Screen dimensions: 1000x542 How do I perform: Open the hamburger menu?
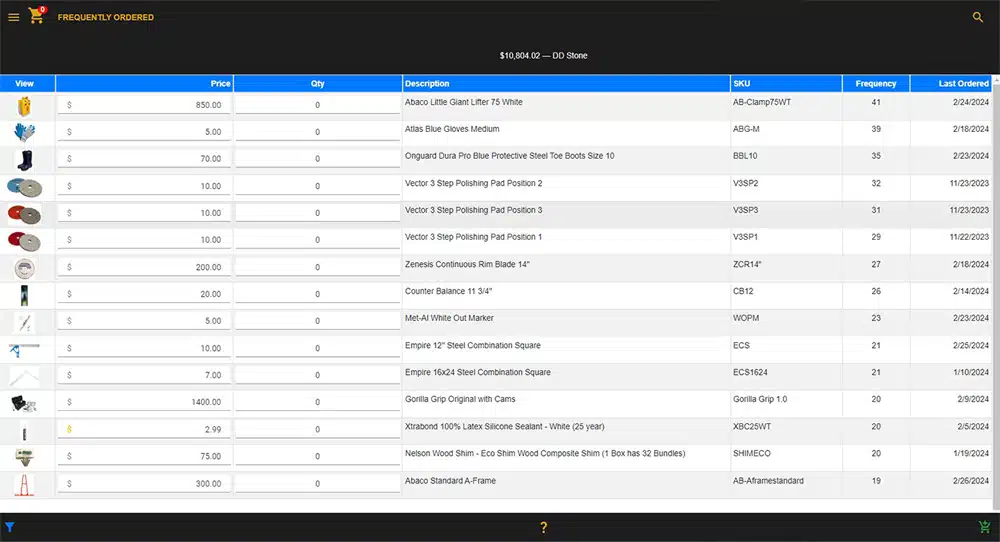tap(13, 17)
